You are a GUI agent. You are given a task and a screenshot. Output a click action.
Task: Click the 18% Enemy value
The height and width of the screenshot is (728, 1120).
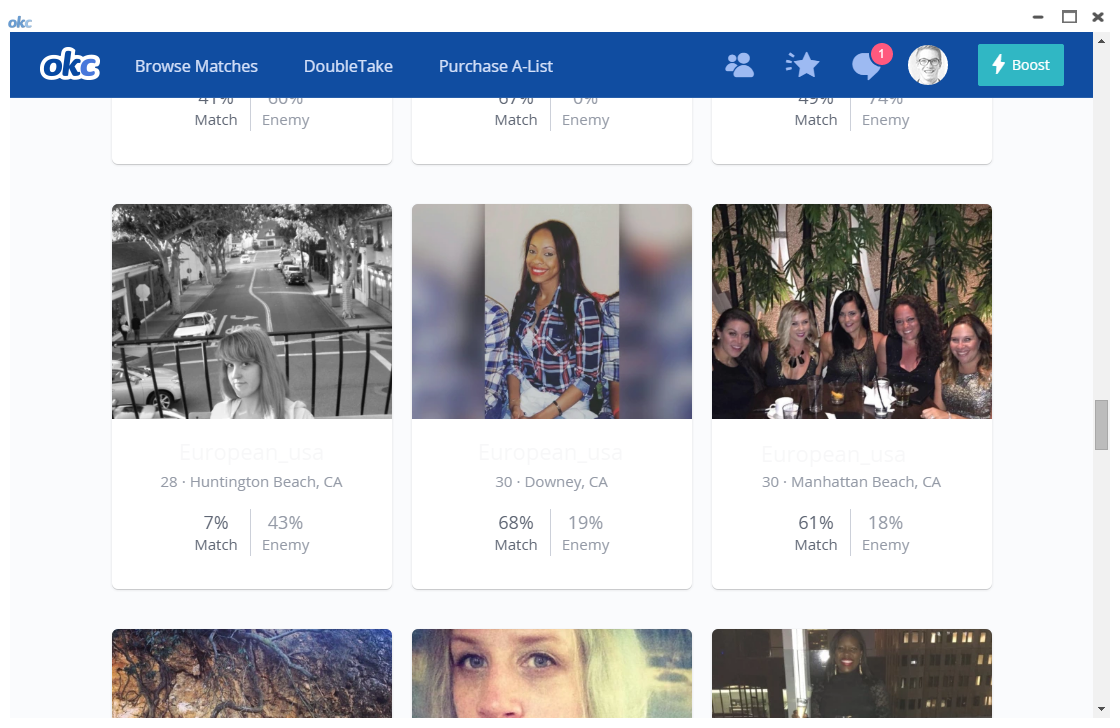point(886,523)
